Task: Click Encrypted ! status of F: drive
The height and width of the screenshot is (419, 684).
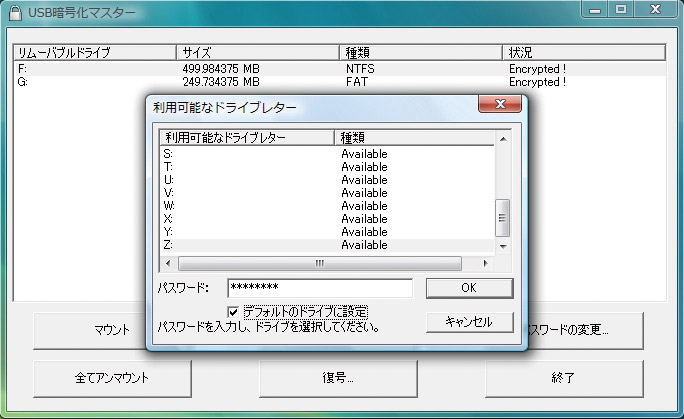Action: click(537, 69)
